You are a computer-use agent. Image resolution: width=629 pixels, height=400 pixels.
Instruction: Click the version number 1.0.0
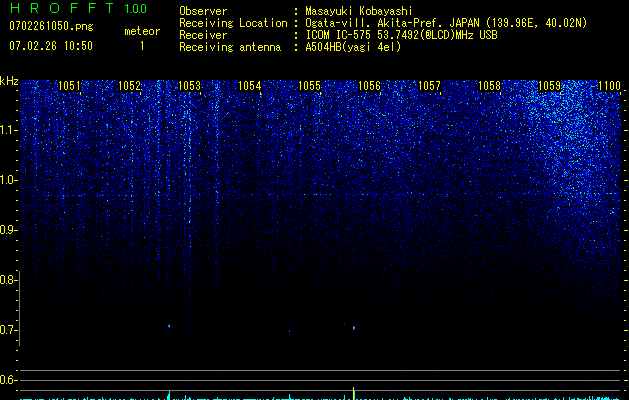pos(136,9)
